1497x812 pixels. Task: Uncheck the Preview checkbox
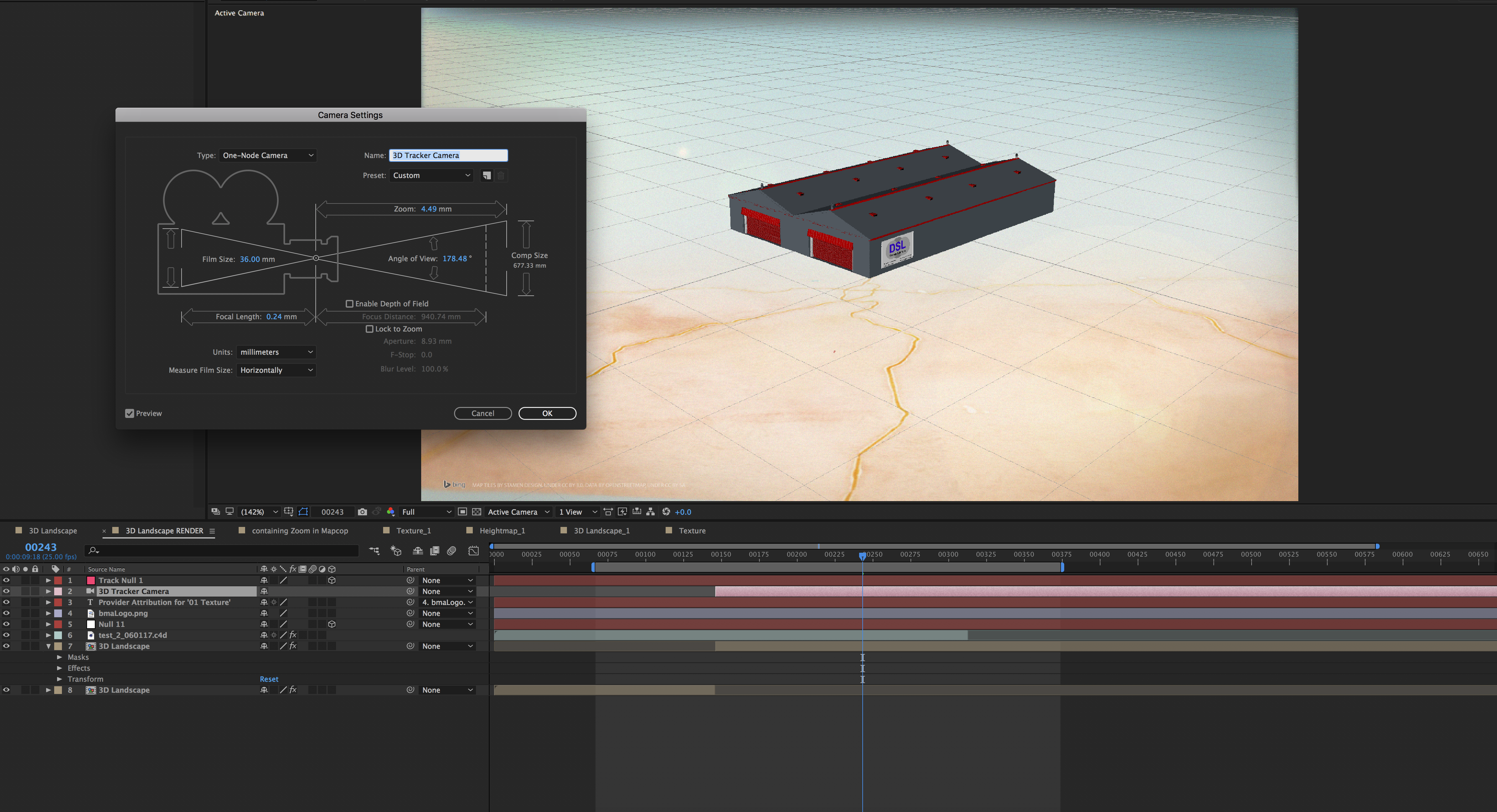130,413
